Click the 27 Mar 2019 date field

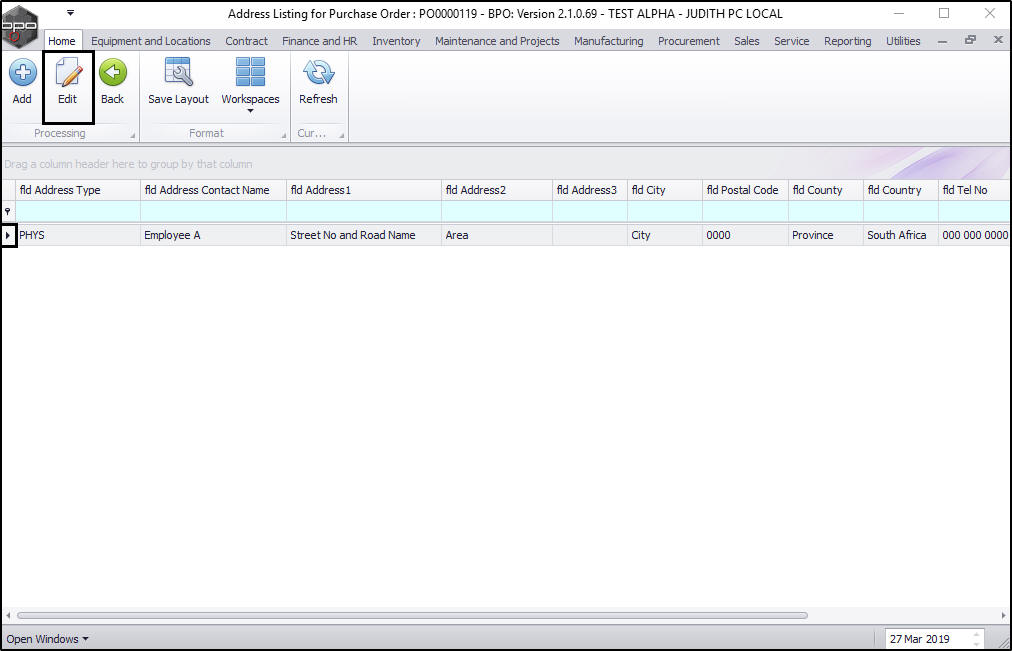click(927, 639)
